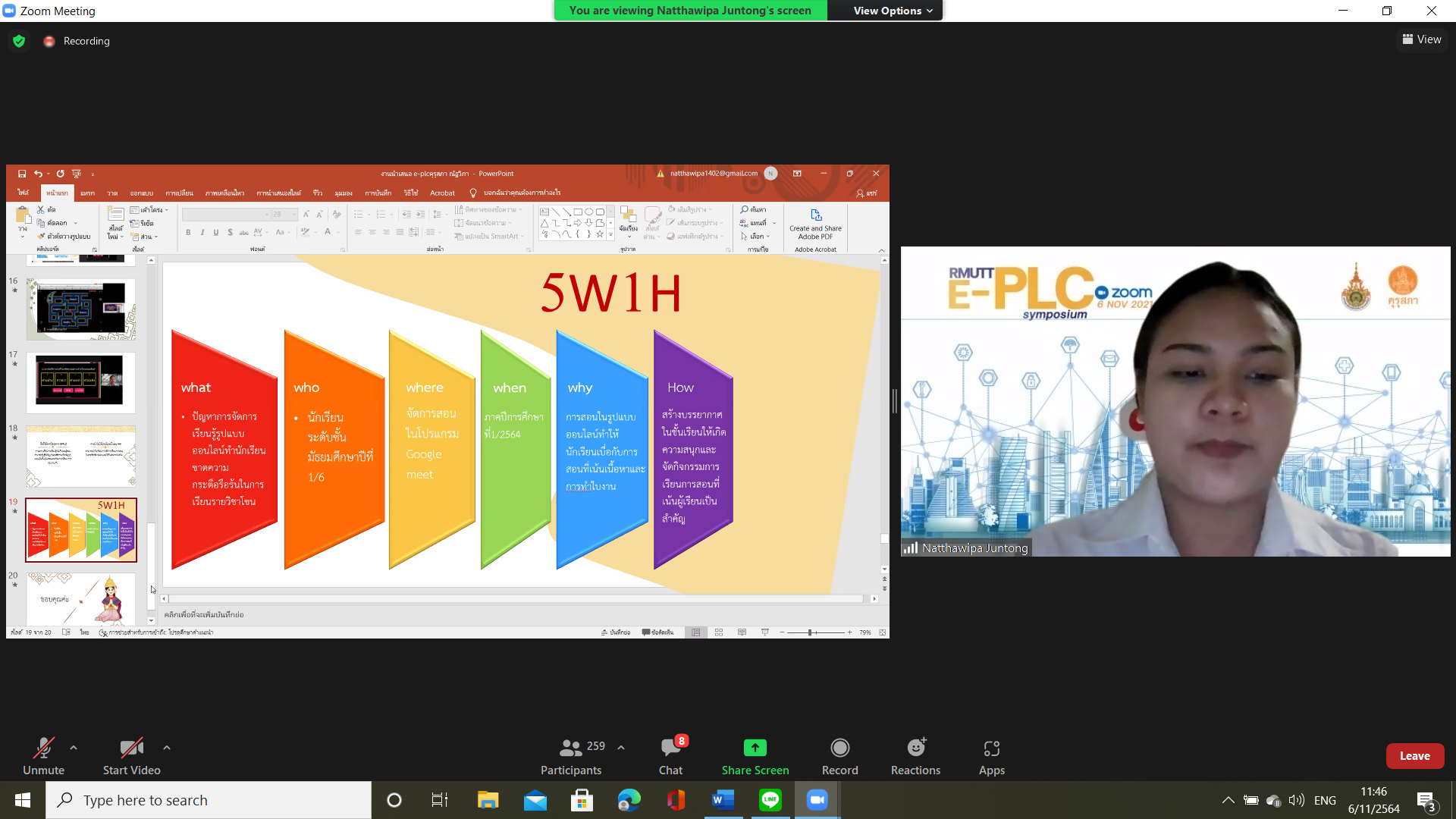Open the ไฟล์ (File) tab
The height and width of the screenshot is (819, 1456).
point(24,193)
